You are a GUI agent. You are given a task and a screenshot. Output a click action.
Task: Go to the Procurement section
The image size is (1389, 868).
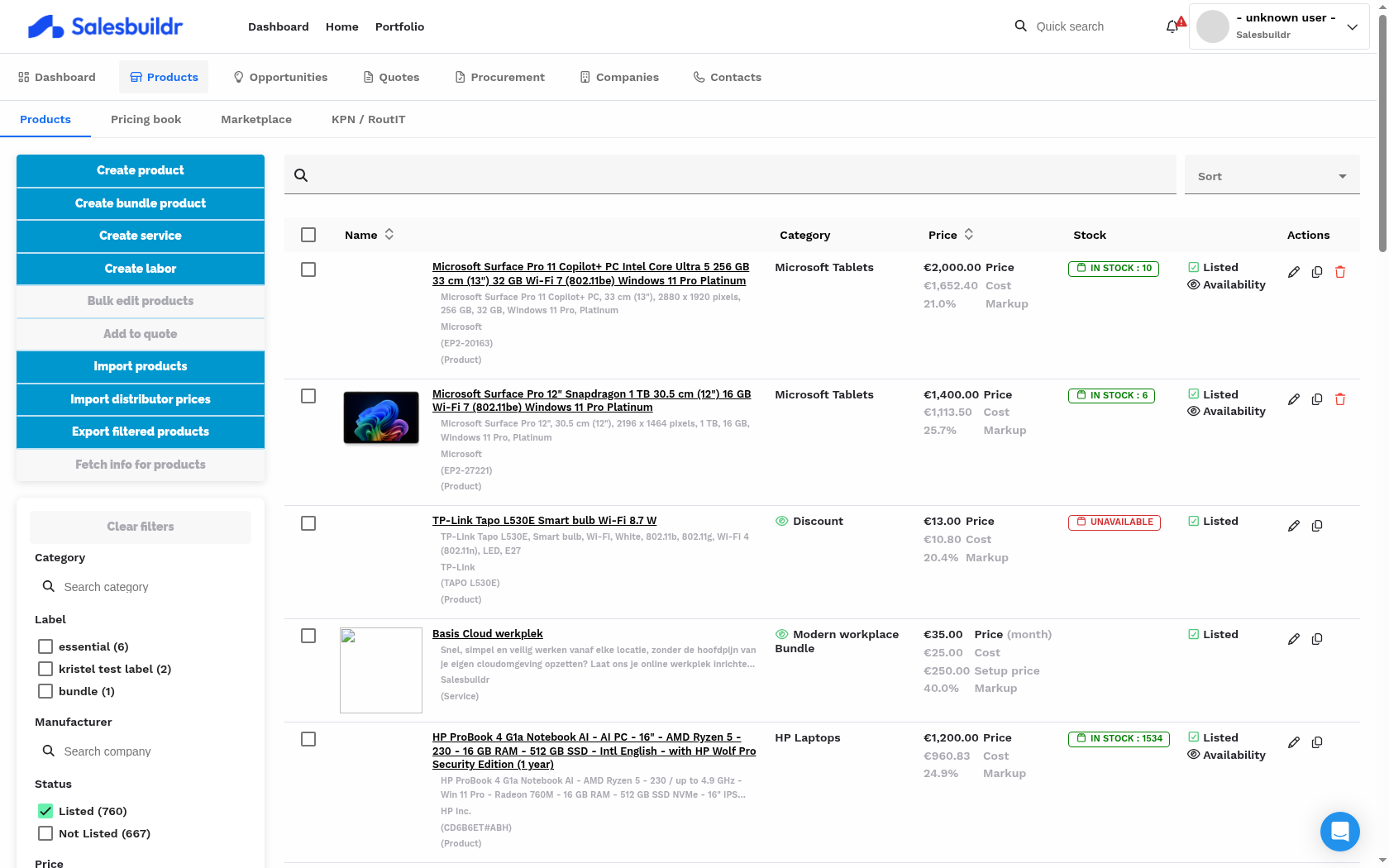(x=499, y=77)
